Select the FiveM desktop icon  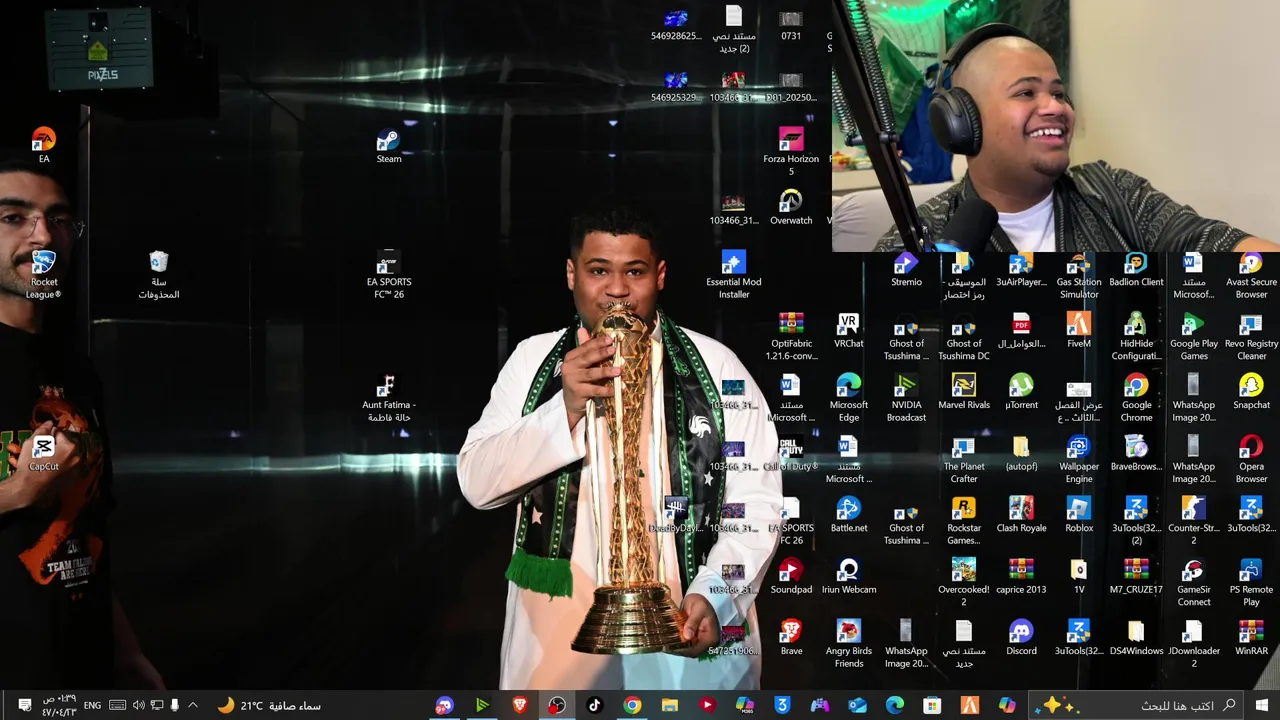point(1079,330)
